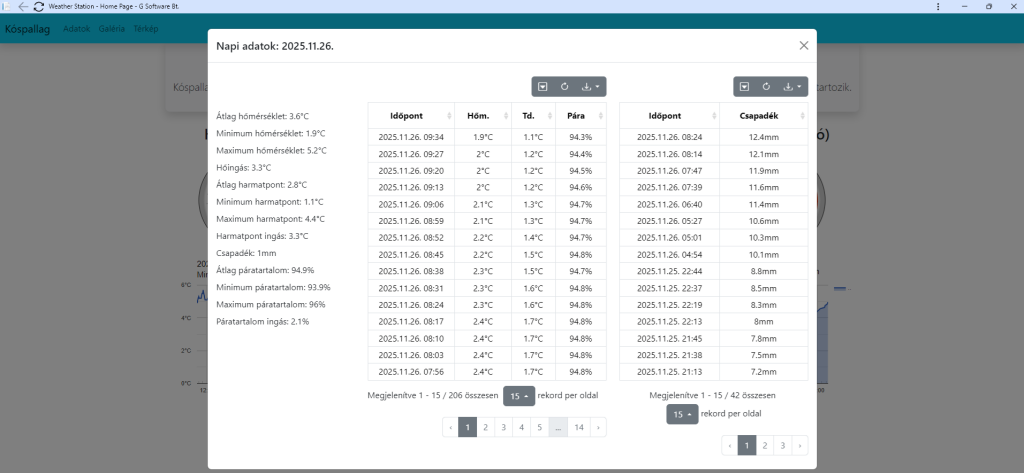
Task: Sort by Td. column header
Action: (528, 115)
